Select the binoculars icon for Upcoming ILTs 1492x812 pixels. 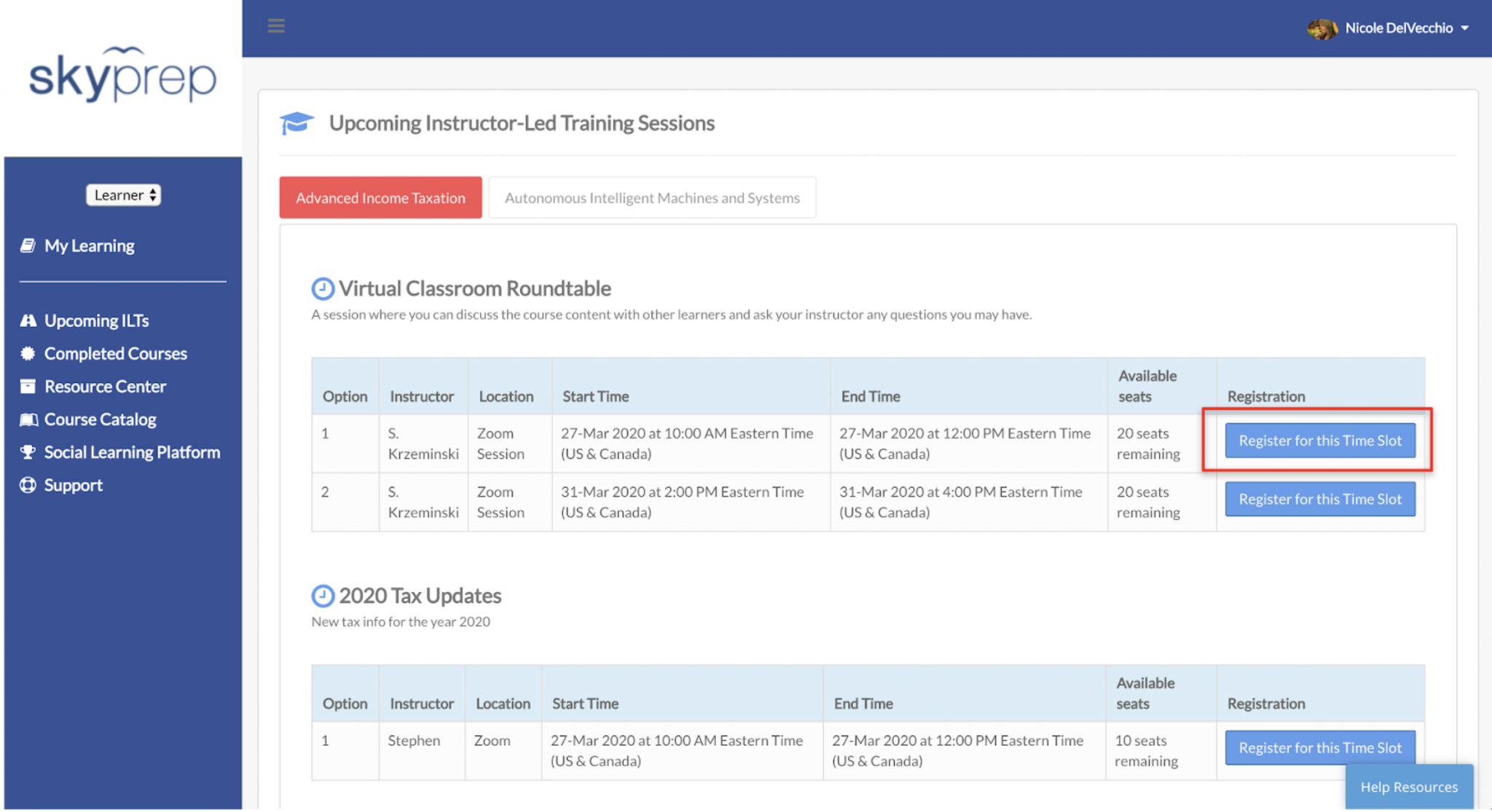click(28, 320)
